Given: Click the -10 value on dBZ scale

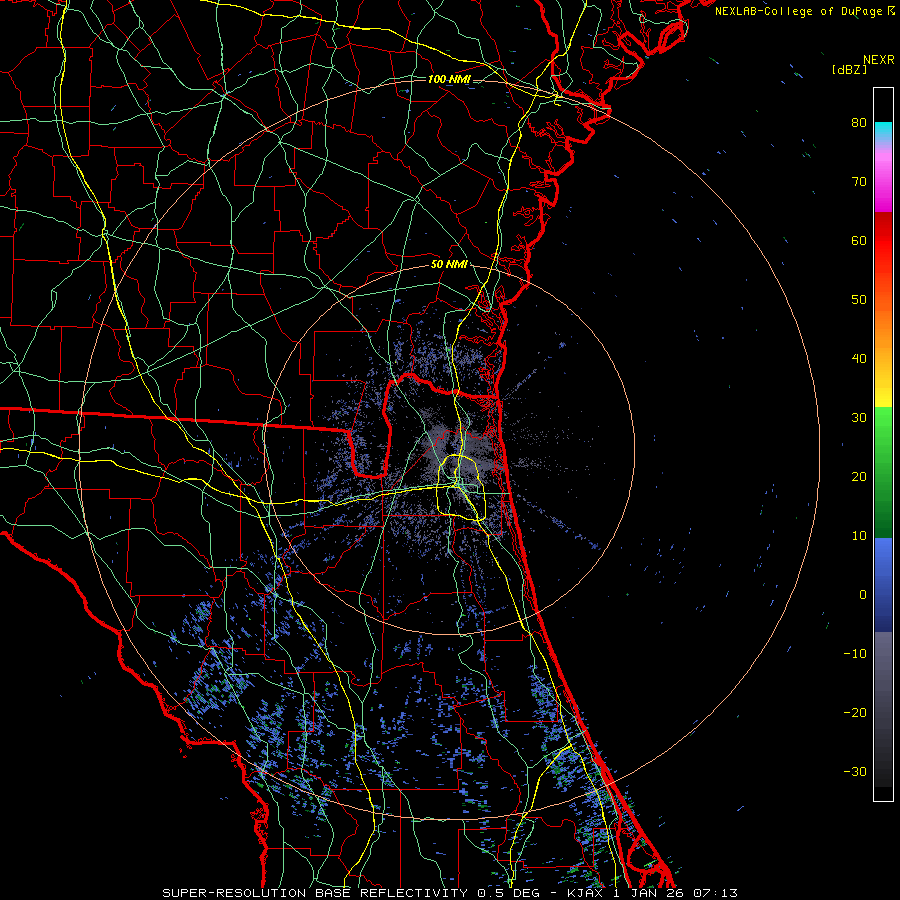Looking at the screenshot, I should tap(855, 654).
